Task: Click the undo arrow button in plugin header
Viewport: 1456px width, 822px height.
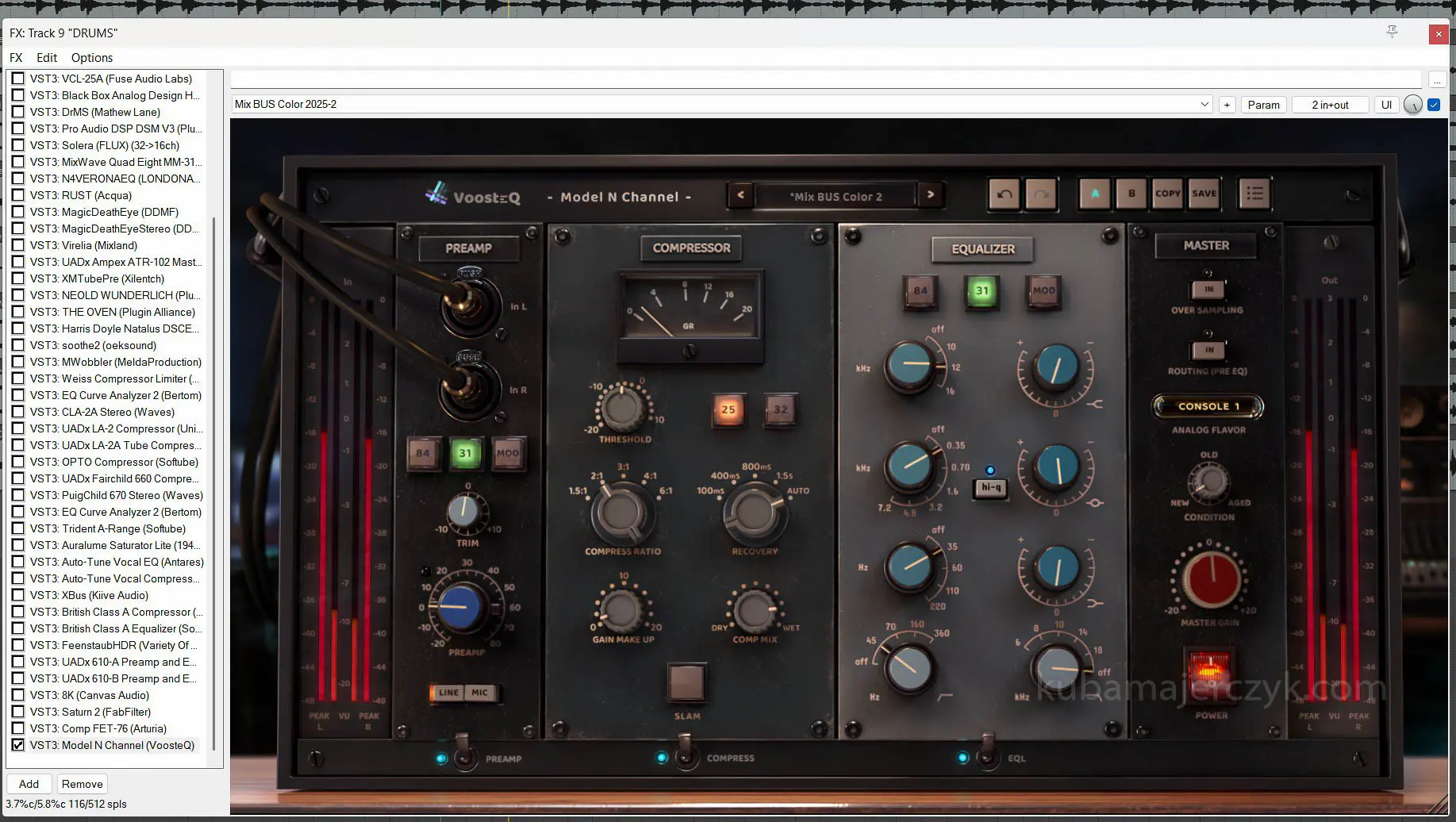Action: coord(1005,194)
